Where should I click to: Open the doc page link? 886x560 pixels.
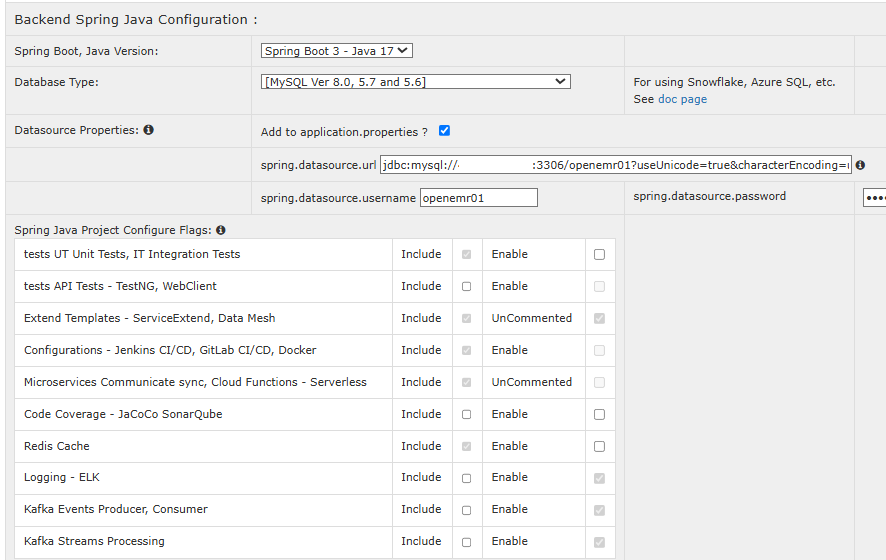682,99
